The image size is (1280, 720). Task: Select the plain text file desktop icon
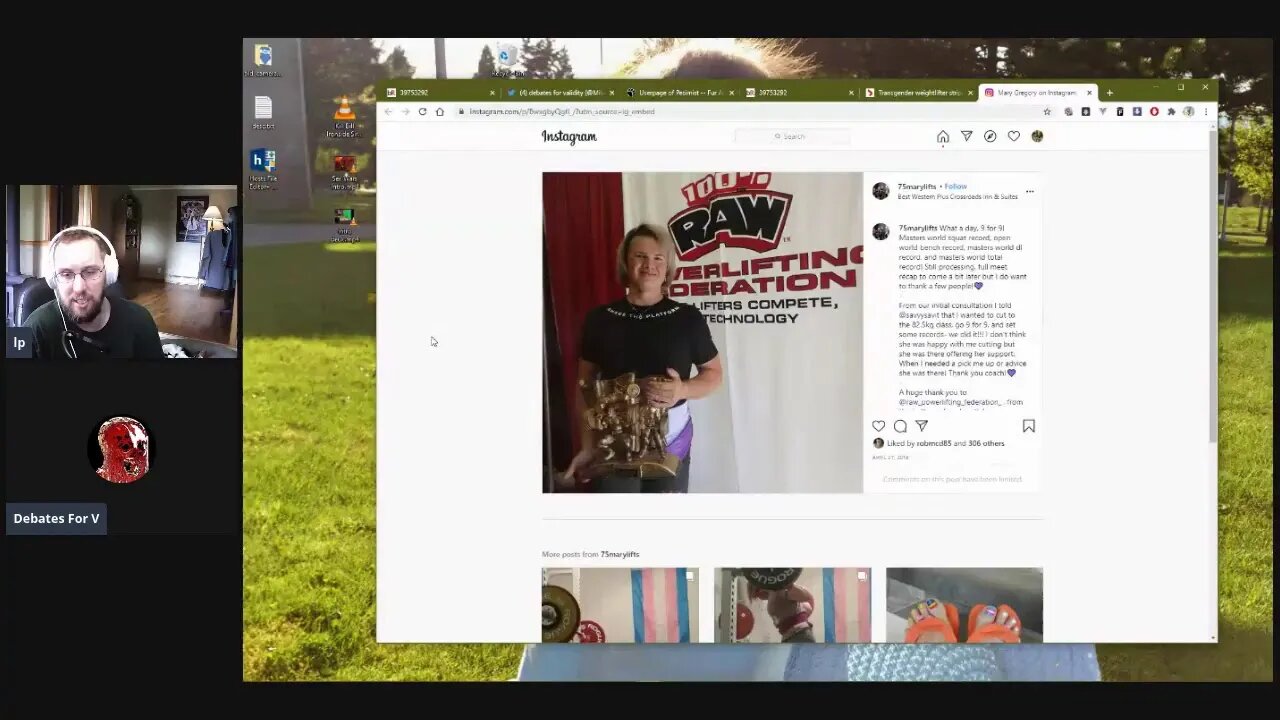tap(263, 112)
